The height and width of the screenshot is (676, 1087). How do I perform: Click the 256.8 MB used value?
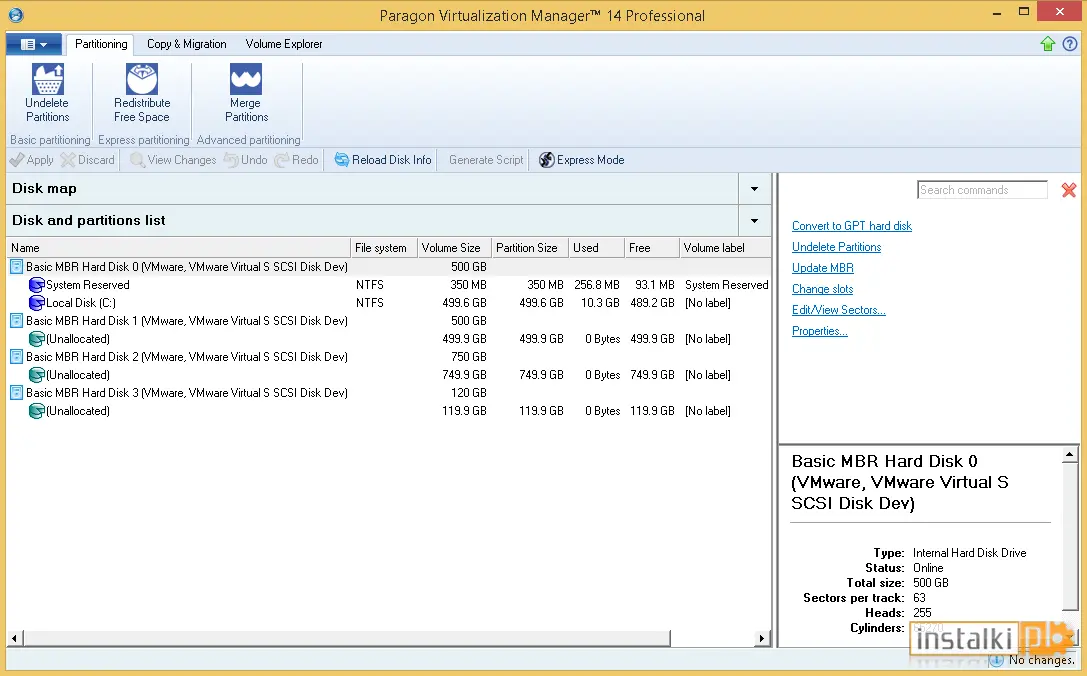597,285
